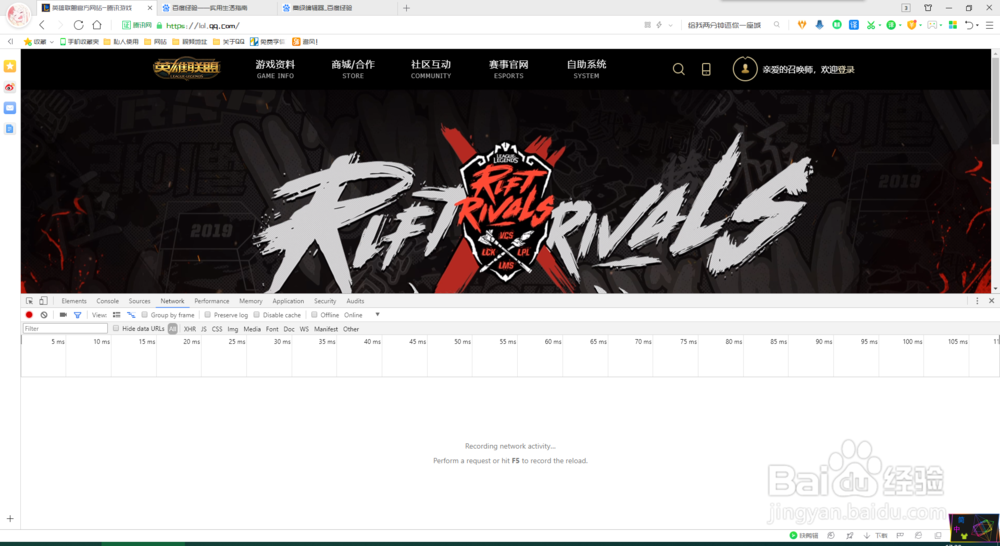Switch to the Security tab

325,301
